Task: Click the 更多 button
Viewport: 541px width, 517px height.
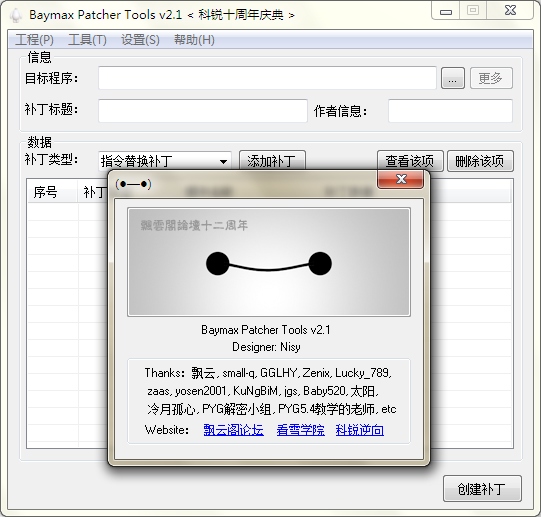Action: (x=491, y=78)
